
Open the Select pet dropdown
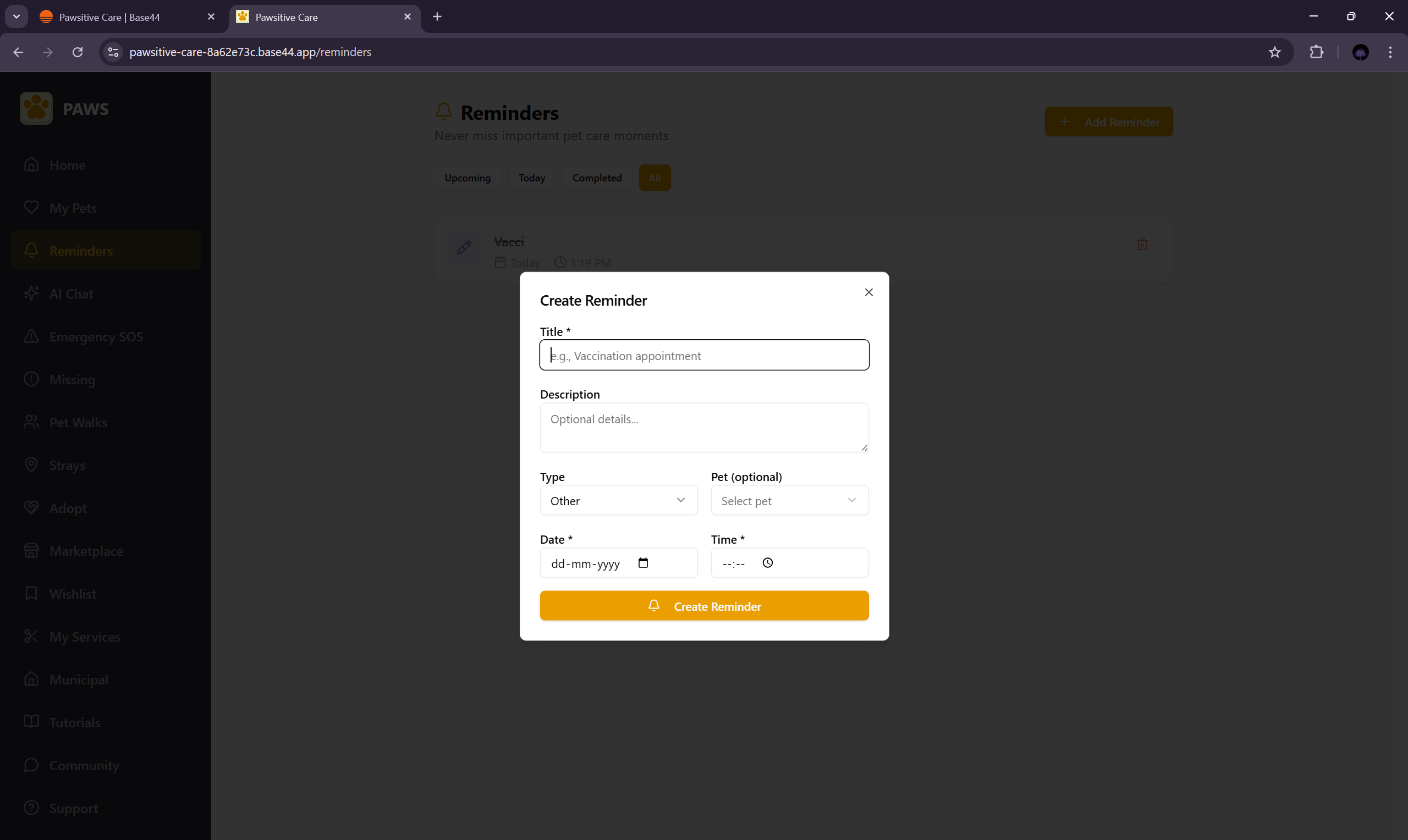789,500
